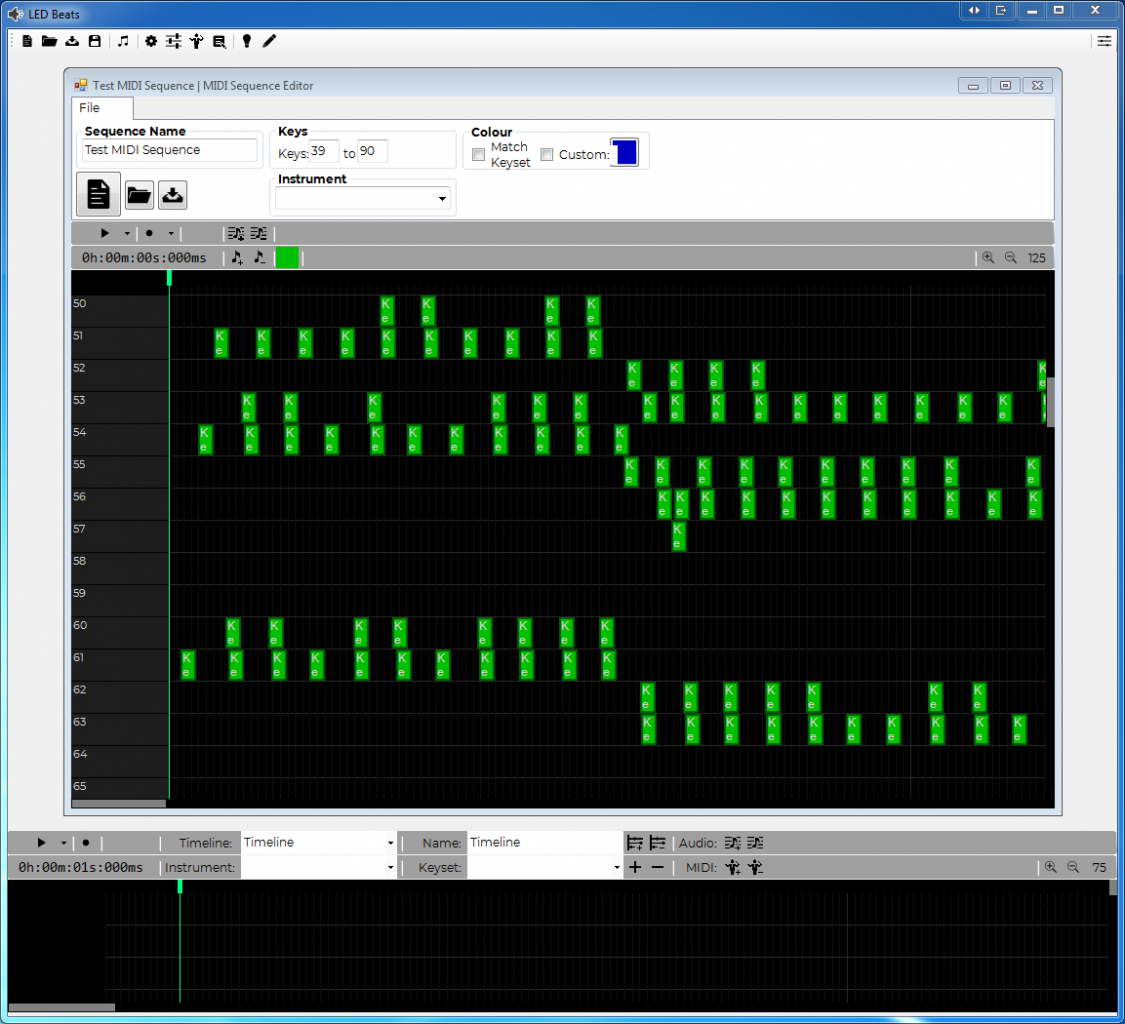Enable the Custom colour checkbox

coord(547,154)
